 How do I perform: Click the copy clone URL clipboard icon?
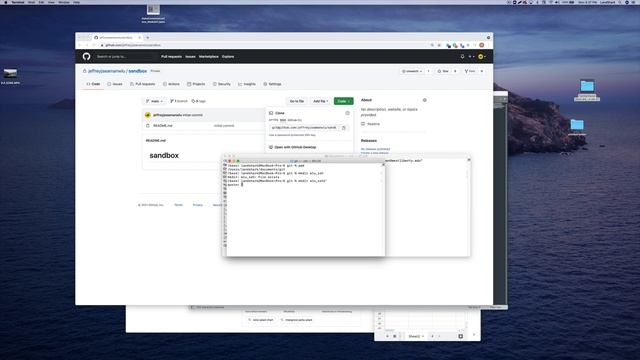pyautogui.click(x=344, y=128)
